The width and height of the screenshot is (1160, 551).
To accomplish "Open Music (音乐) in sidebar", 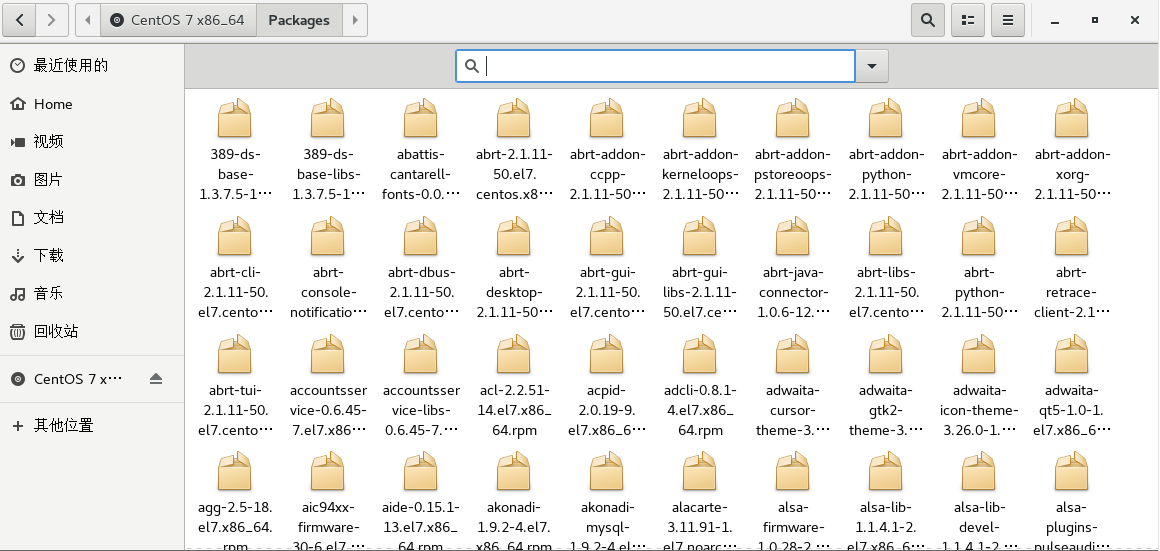I will point(92,293).
